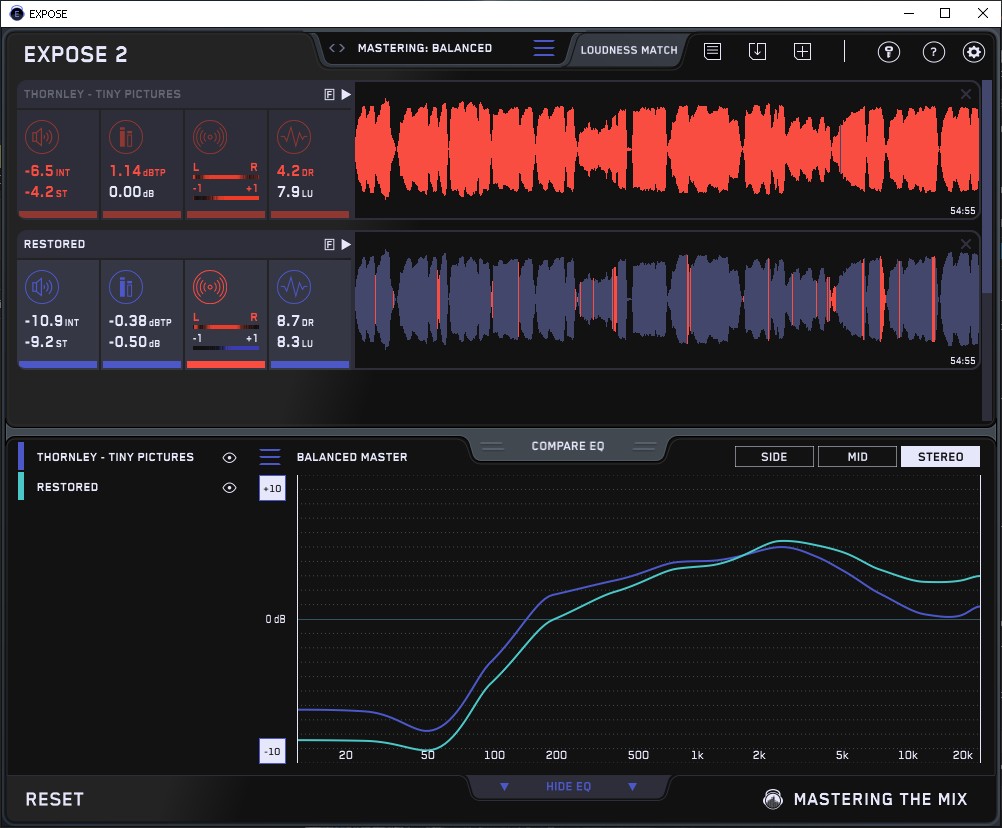
Task: Open the Mastering: Balanced preset list
Action: pyautogui.click(x=543, y=48)
